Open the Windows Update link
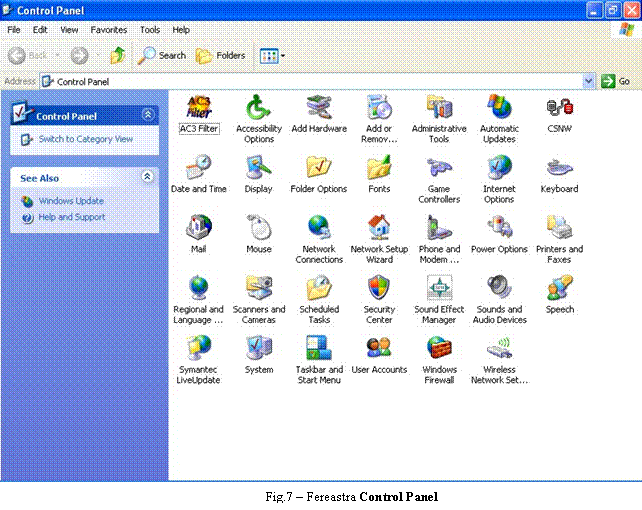642x510 pixels. click(71, 201)
